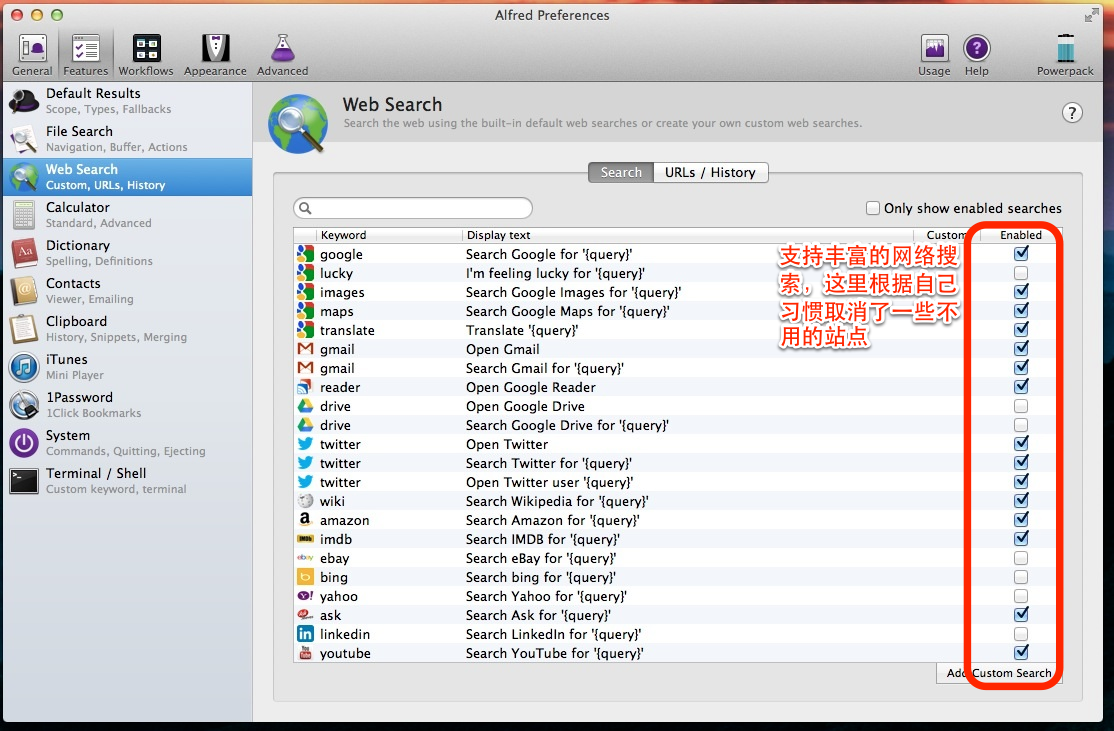Screen dimensions: 1114x731
Task: Open Clipboard feature settings
Action: (127, 329)
